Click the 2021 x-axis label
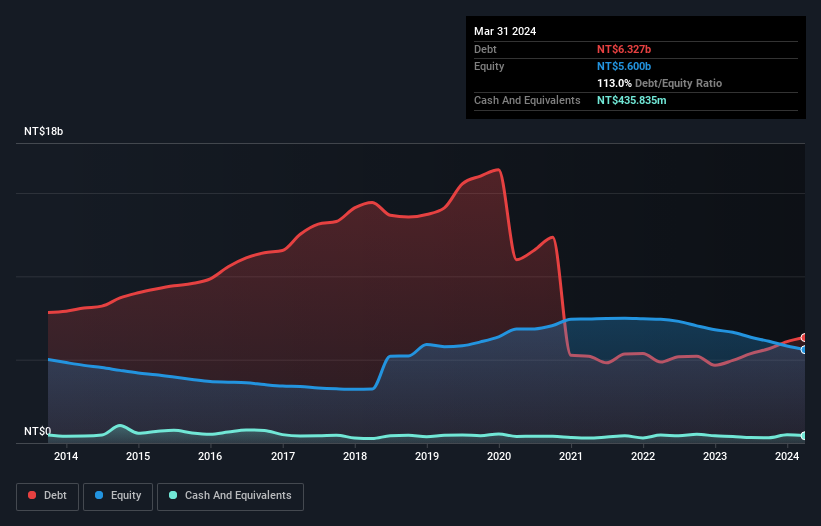Viewport: 821px width, 526px height. [571, 456]
